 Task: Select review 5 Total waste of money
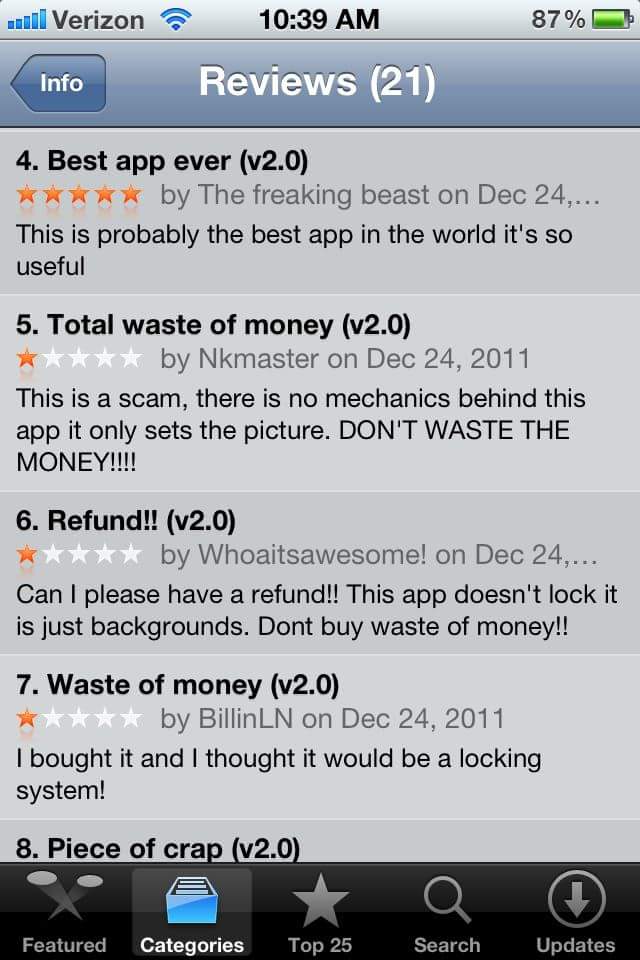point(320,392)
